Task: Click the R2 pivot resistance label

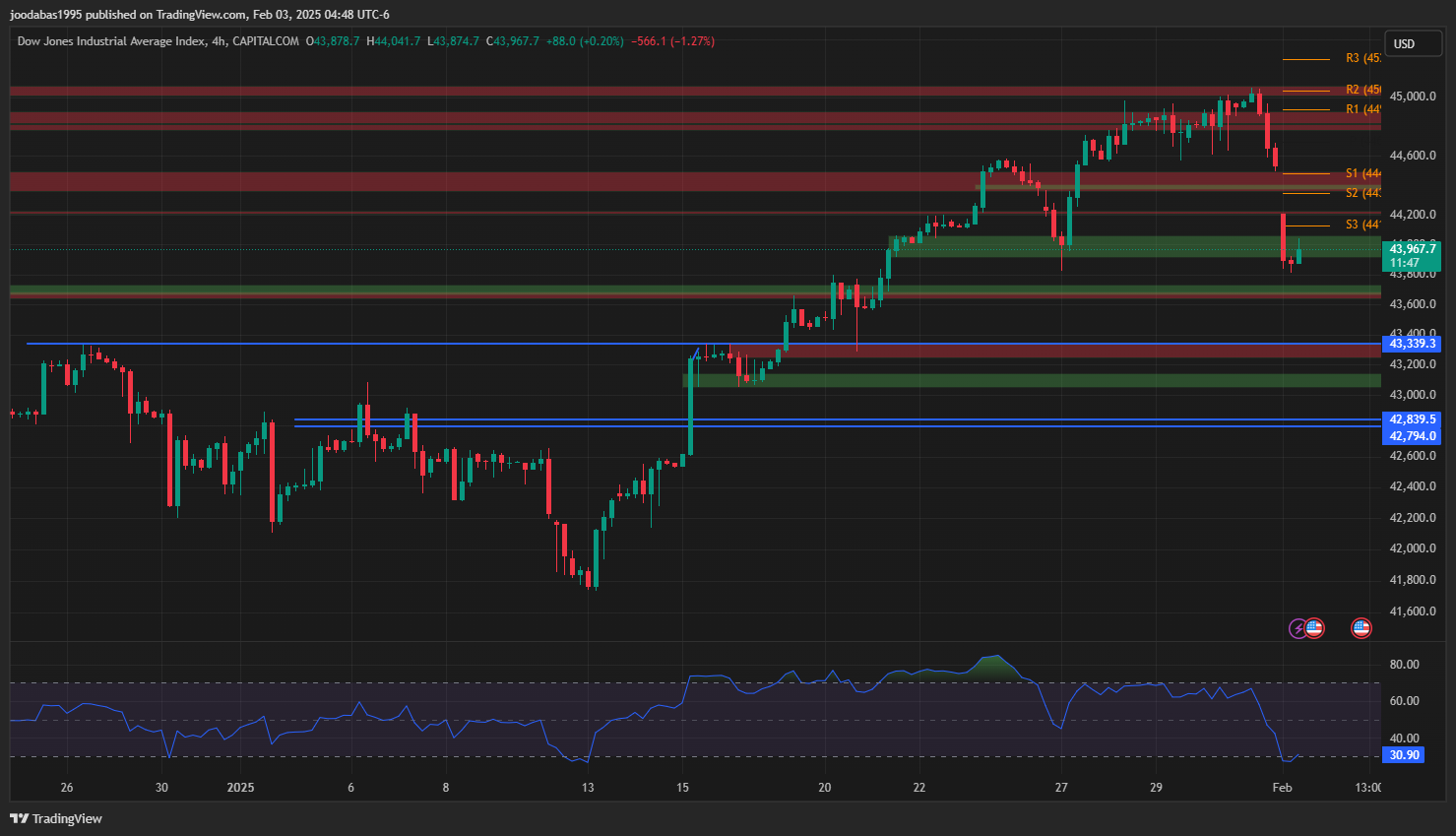Action: [x=1361, y=90]
